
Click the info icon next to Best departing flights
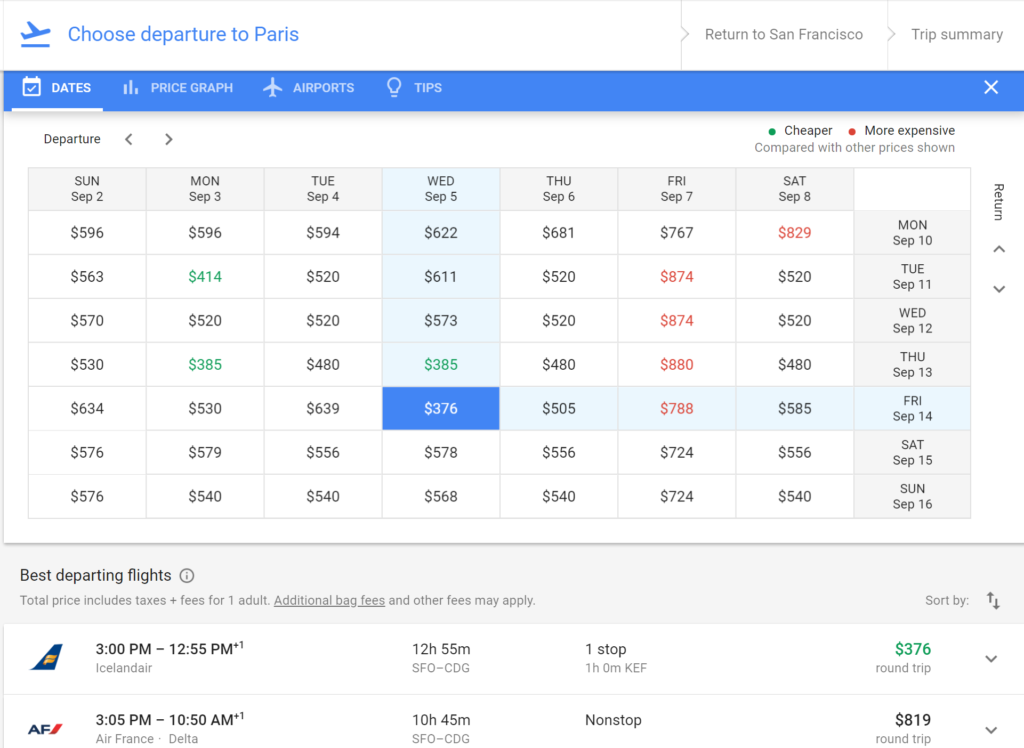pos(189,576)
